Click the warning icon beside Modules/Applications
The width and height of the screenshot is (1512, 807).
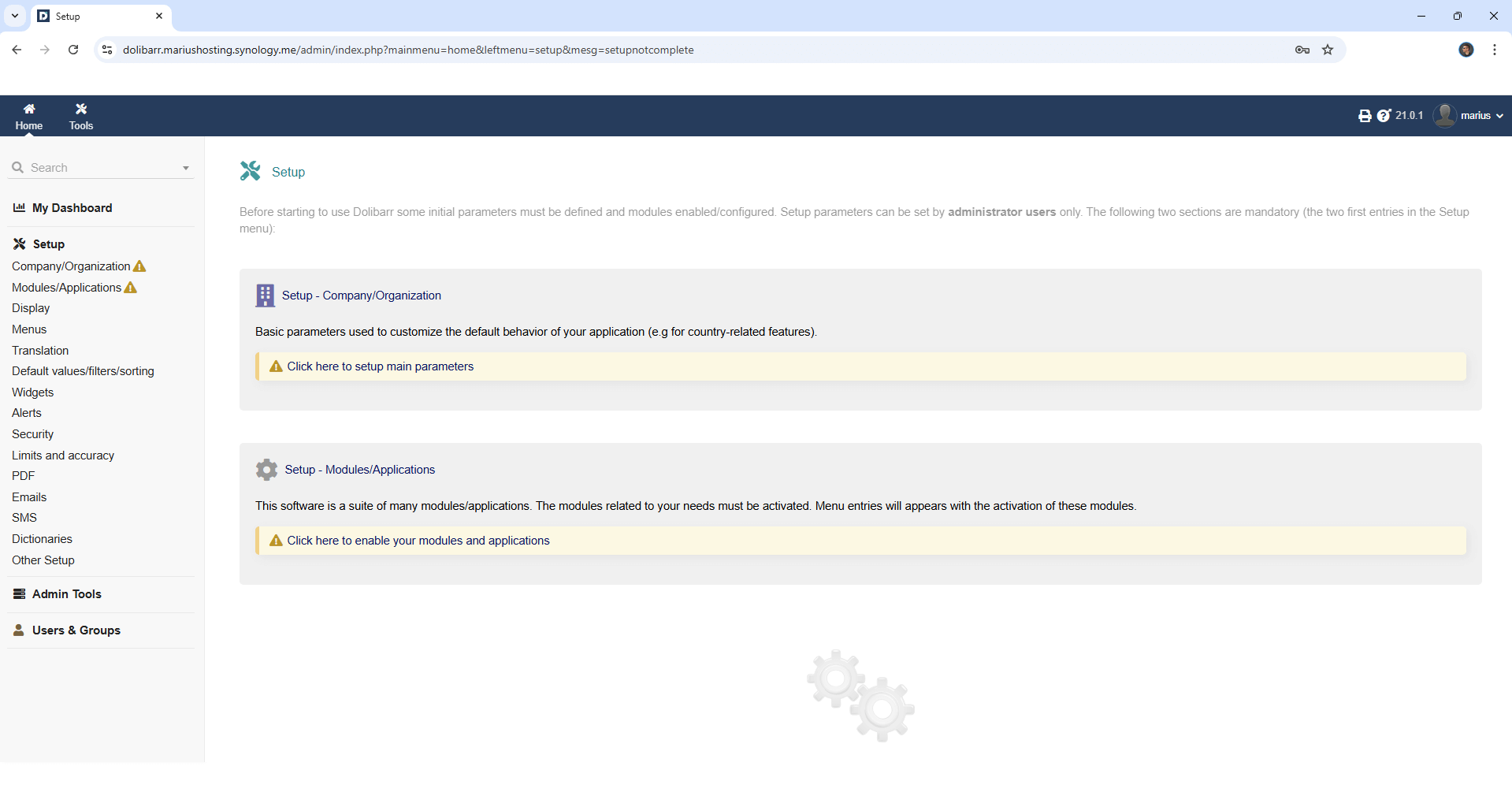131,288
